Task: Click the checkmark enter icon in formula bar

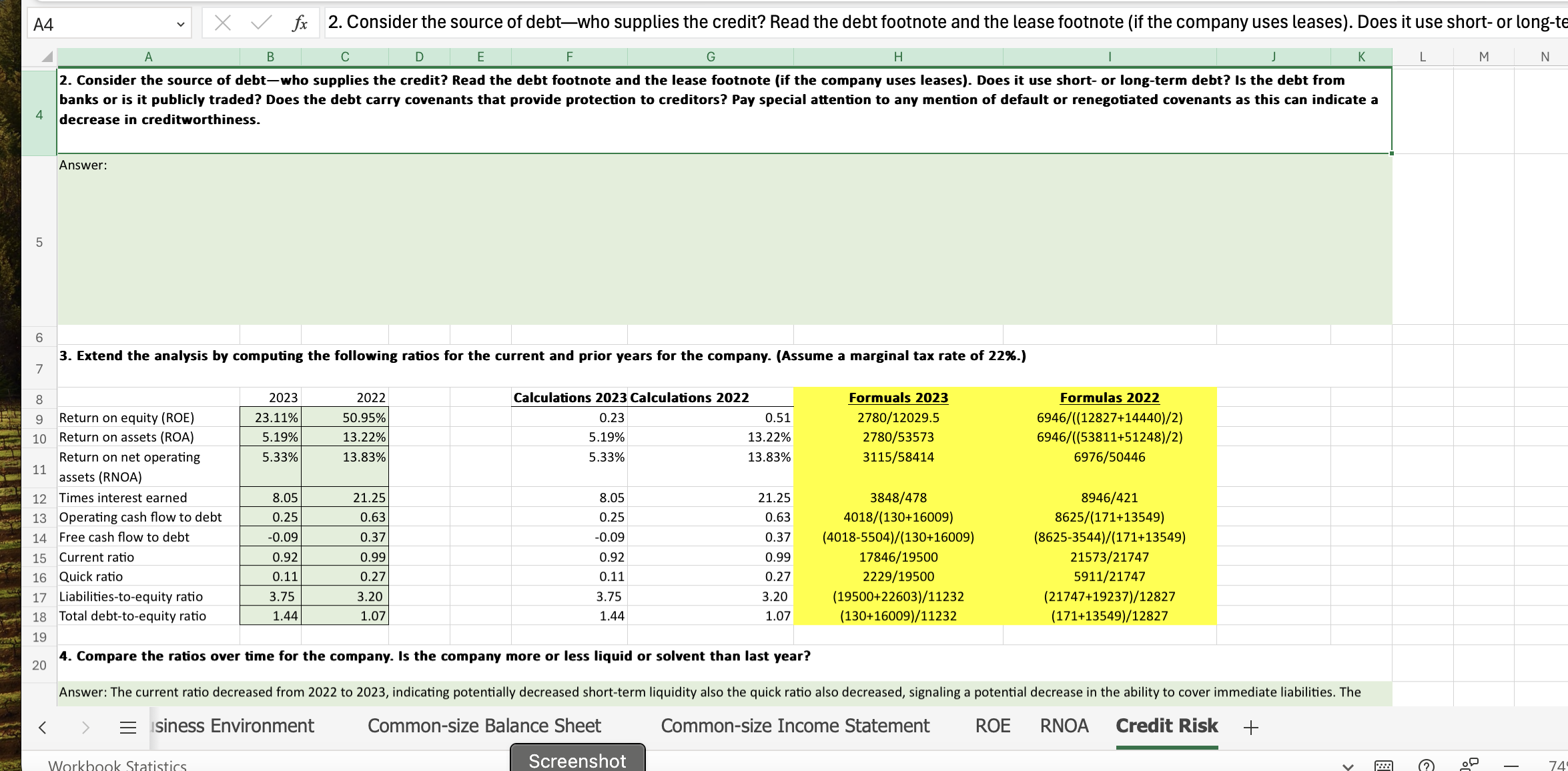Action: (260, 22)
